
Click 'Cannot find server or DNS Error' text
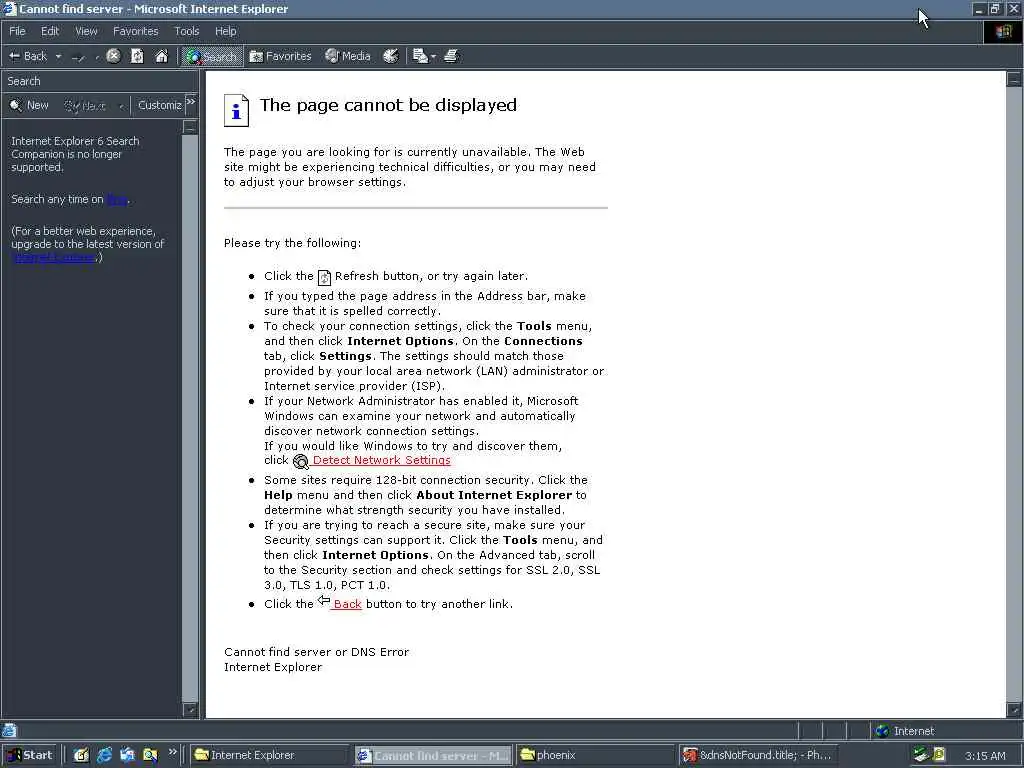316,652
